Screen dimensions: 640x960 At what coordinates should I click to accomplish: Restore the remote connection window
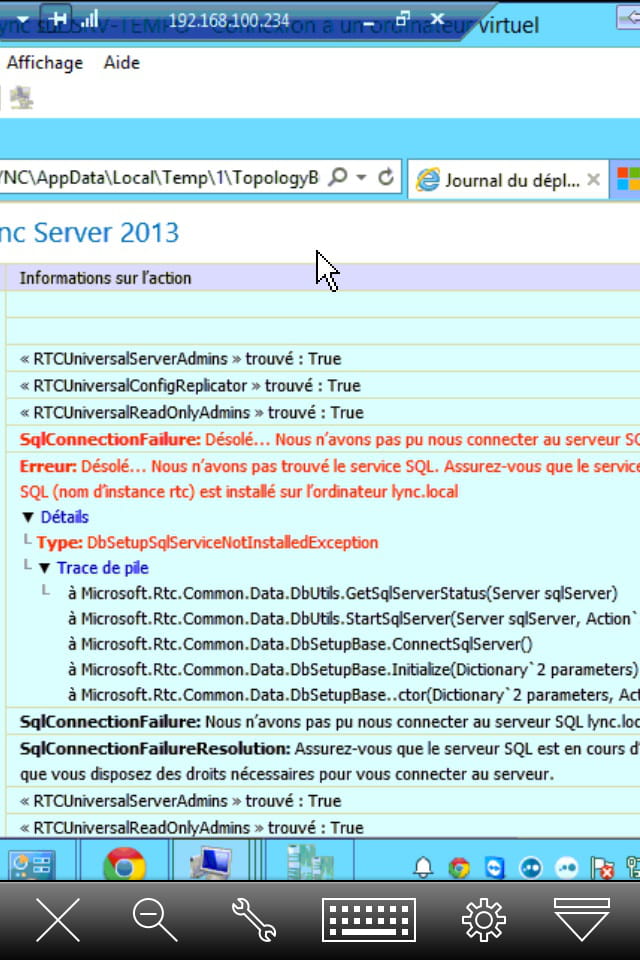[x=402, y=20]
